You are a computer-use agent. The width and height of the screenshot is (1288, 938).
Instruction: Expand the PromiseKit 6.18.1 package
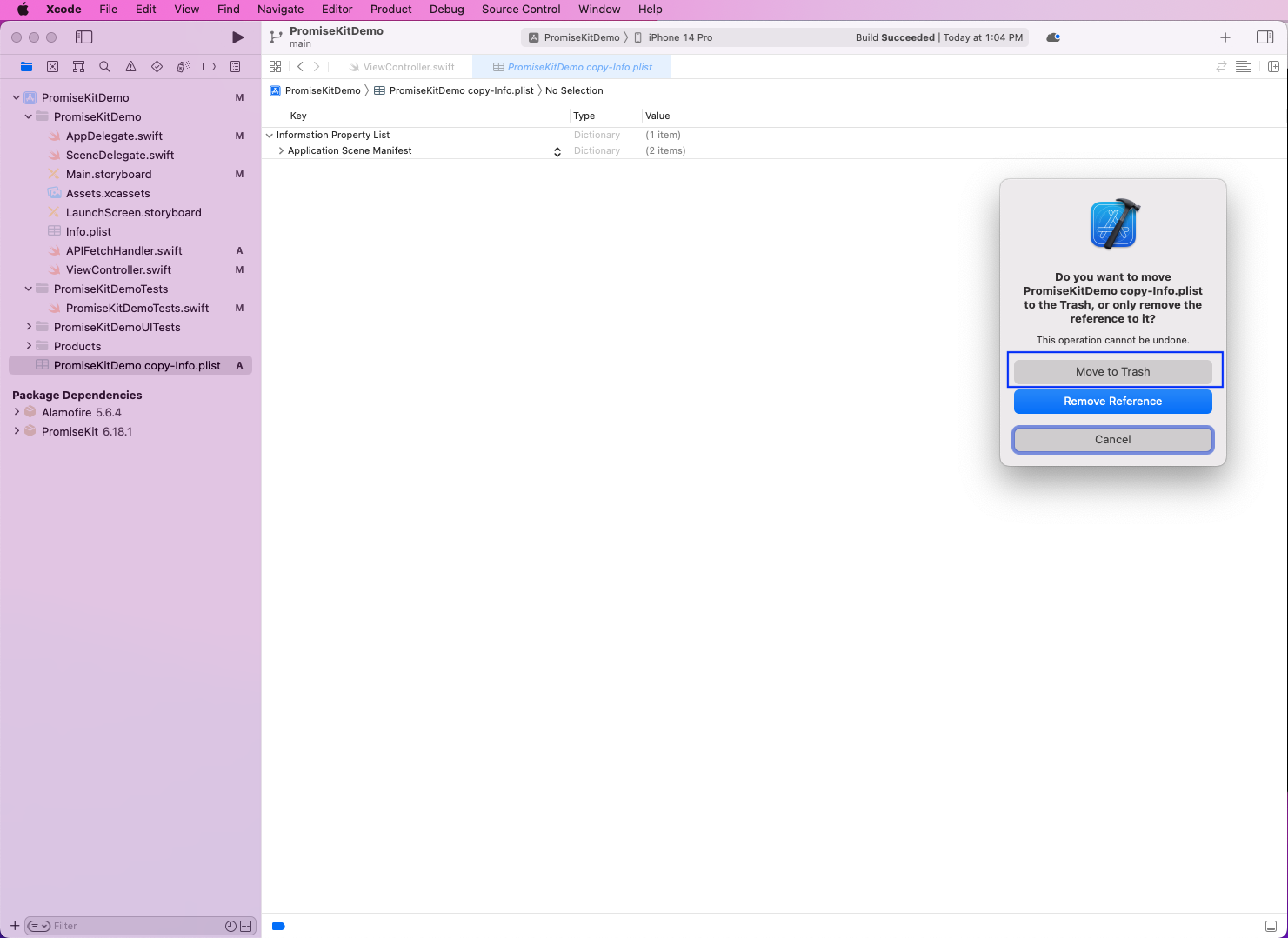(17, 431)
